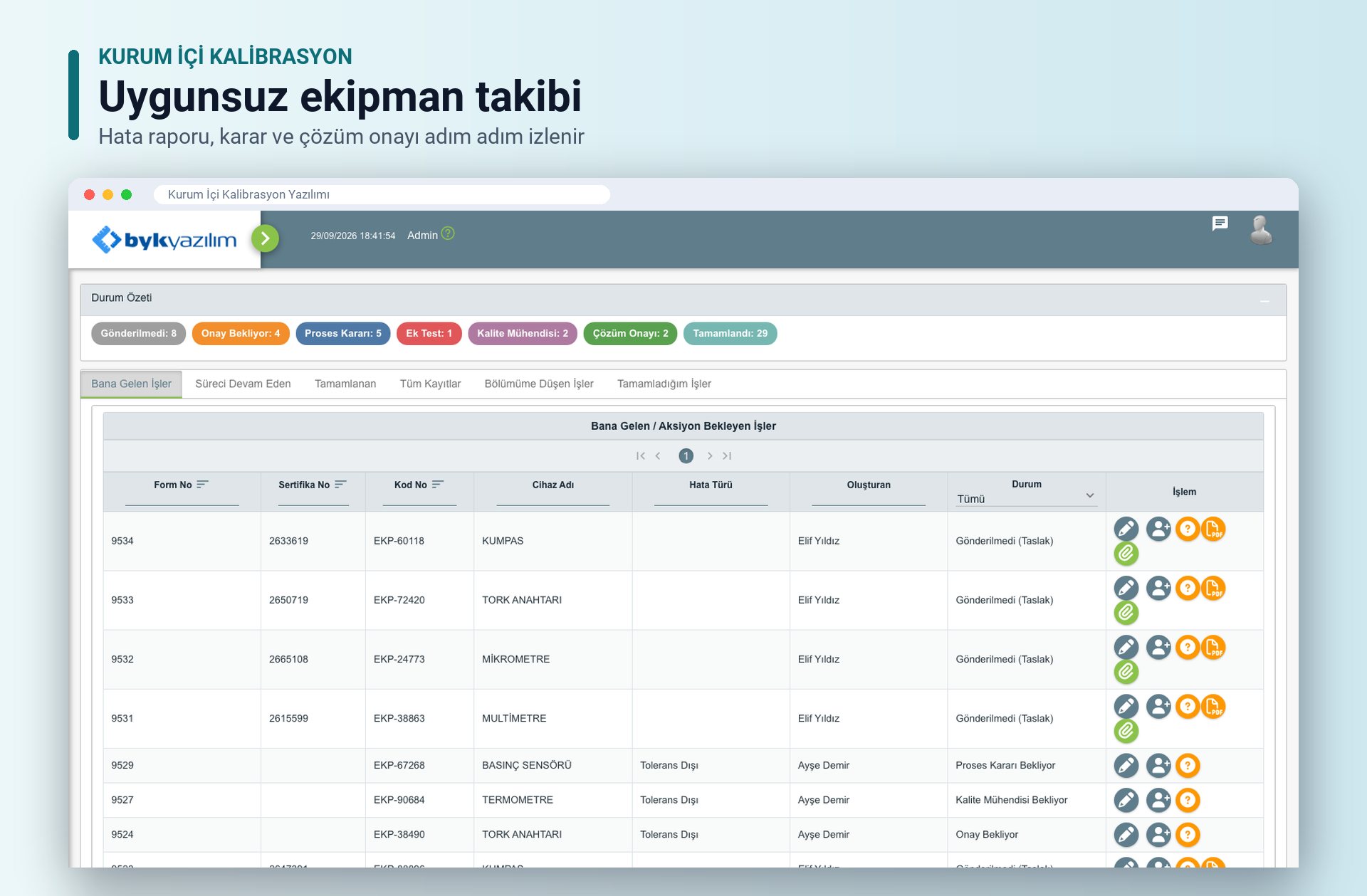
Task: Open the user profile avatar
Action: click(x=1261, y=230)
